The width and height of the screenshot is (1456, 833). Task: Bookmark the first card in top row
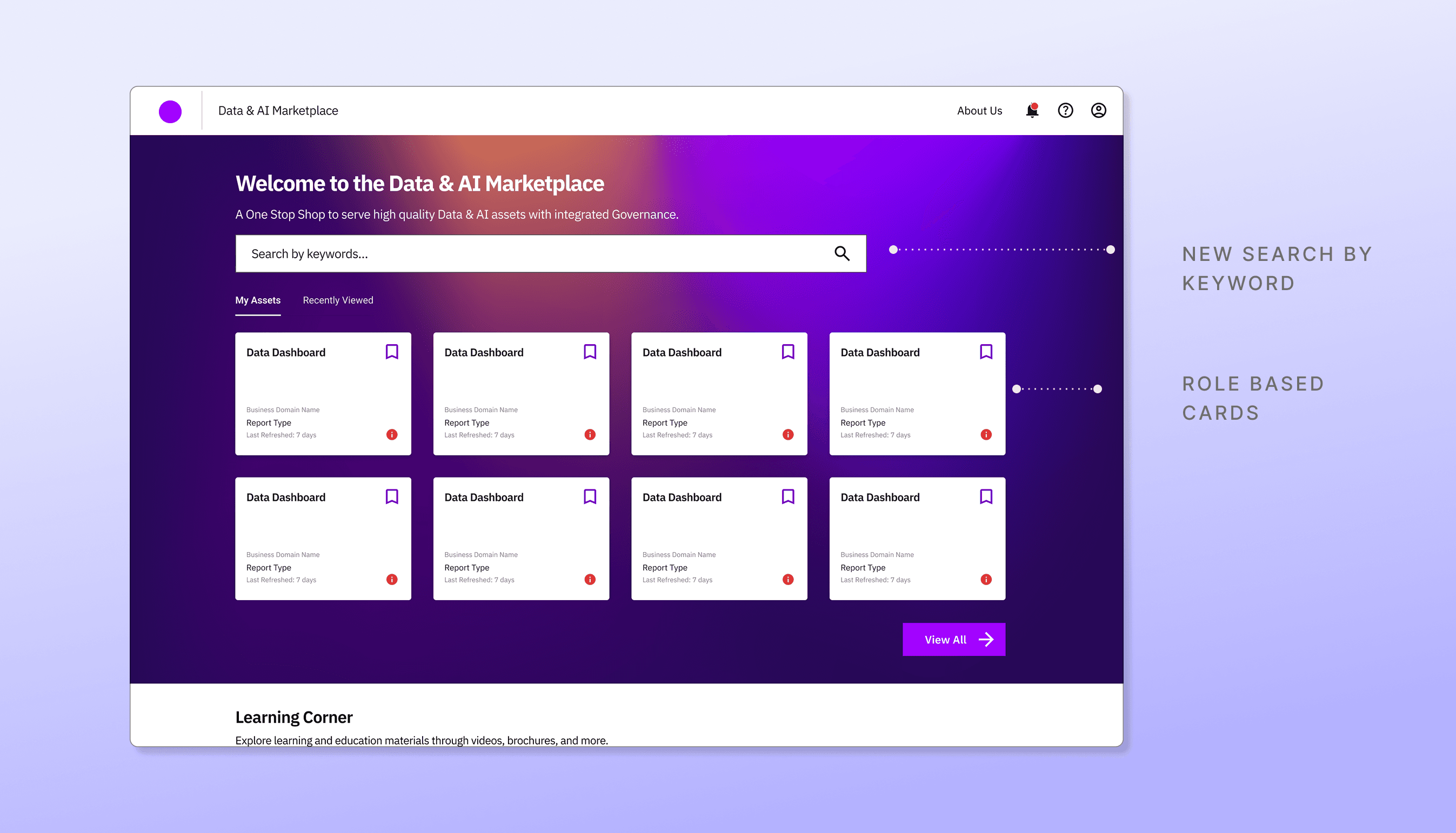[x=391, y=352]
